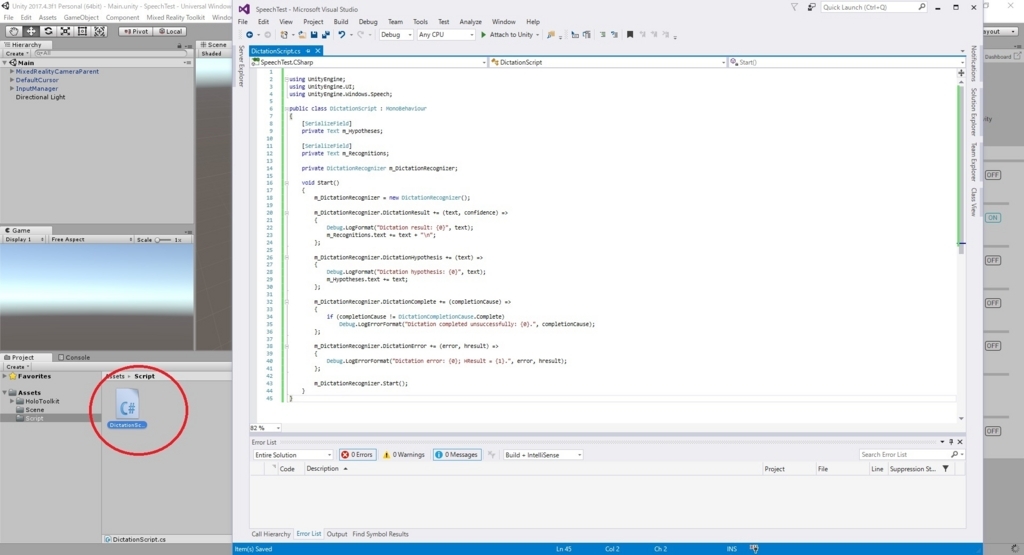Pin the DictationScript.cs tab

308,51
